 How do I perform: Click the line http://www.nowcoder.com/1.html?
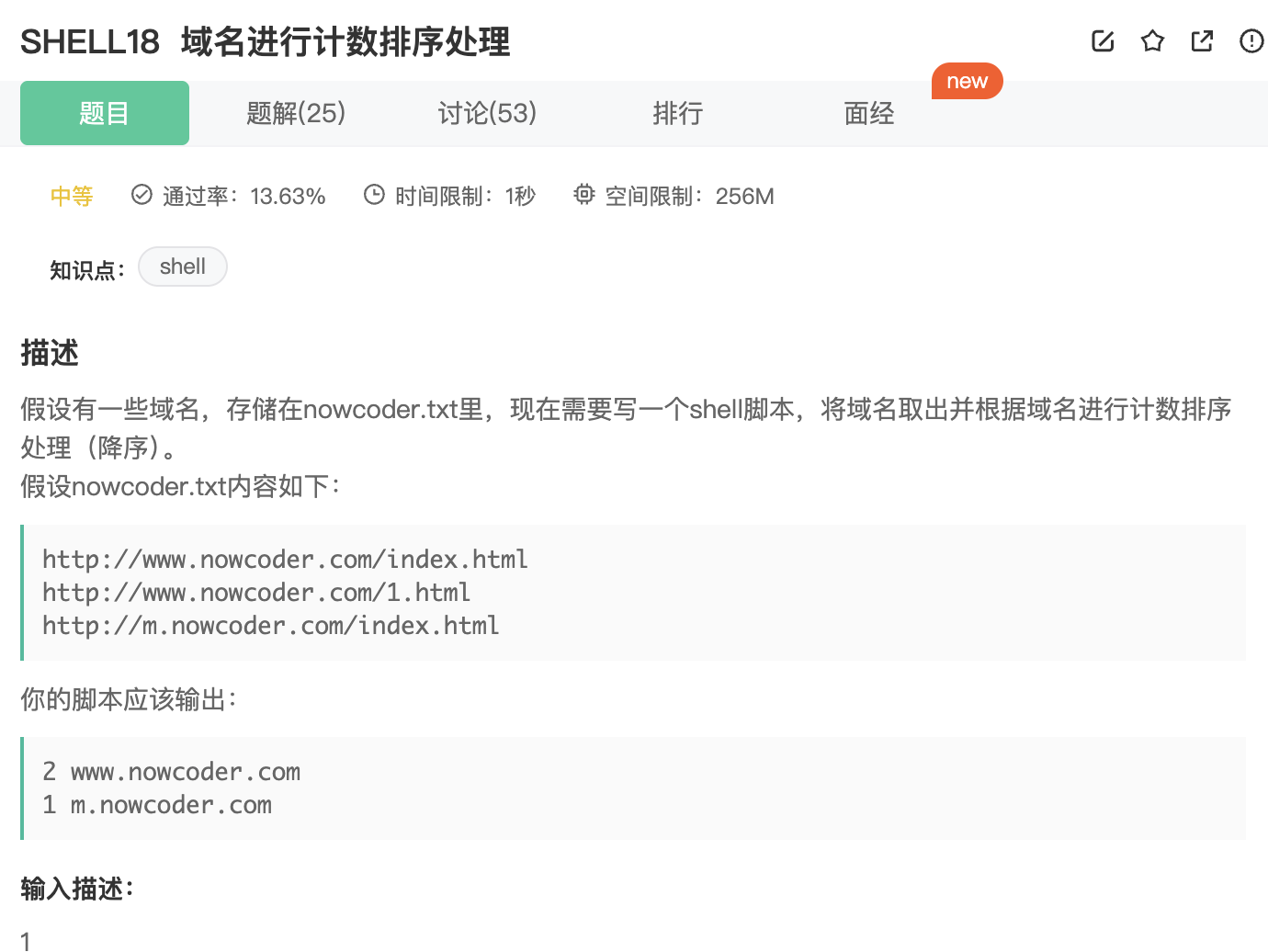(x=256, y=593)
